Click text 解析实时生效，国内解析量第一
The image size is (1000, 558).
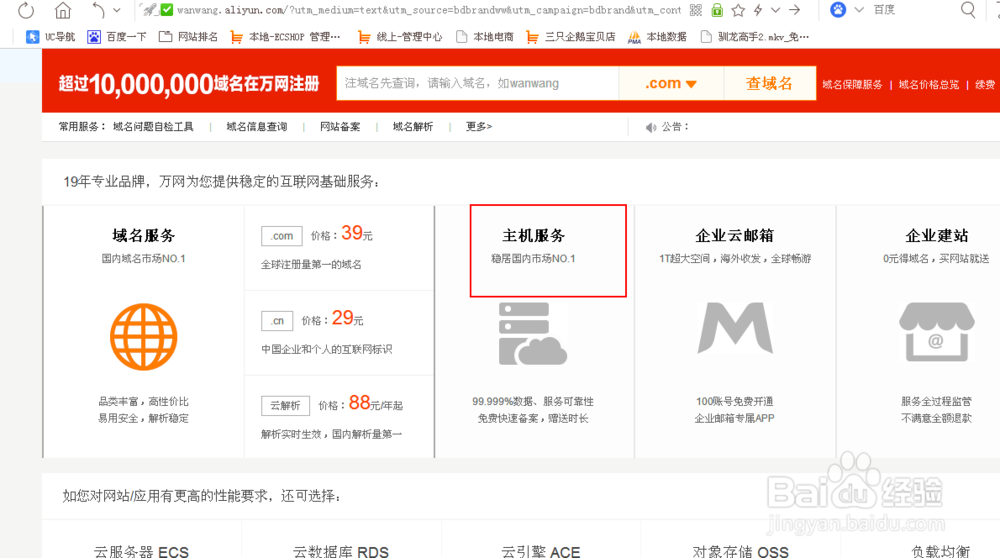pyautogui.click(x=332, y=434)
